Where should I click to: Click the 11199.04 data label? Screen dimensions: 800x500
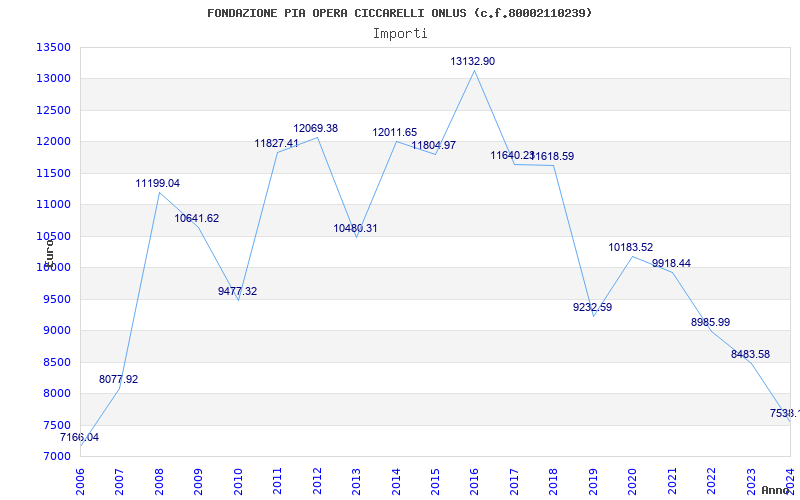pos(158,183)
